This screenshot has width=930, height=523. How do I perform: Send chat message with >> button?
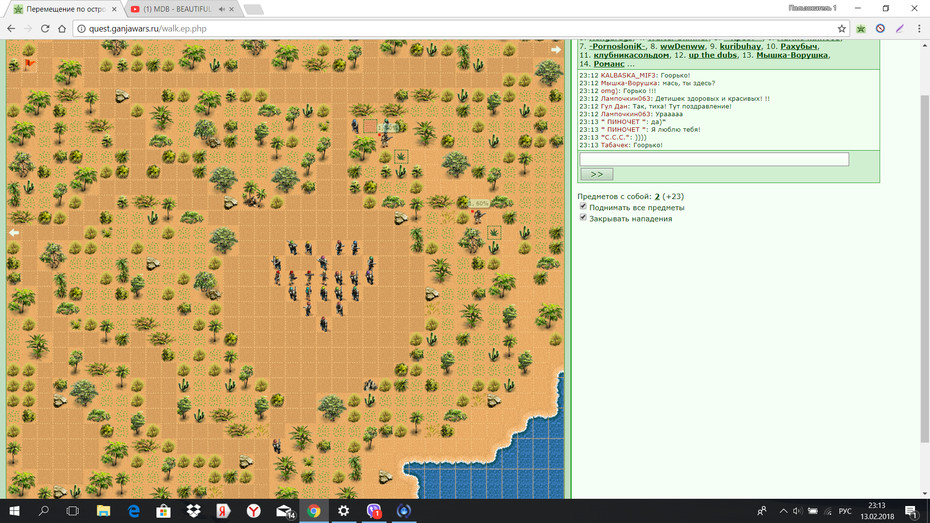(597, 174)
